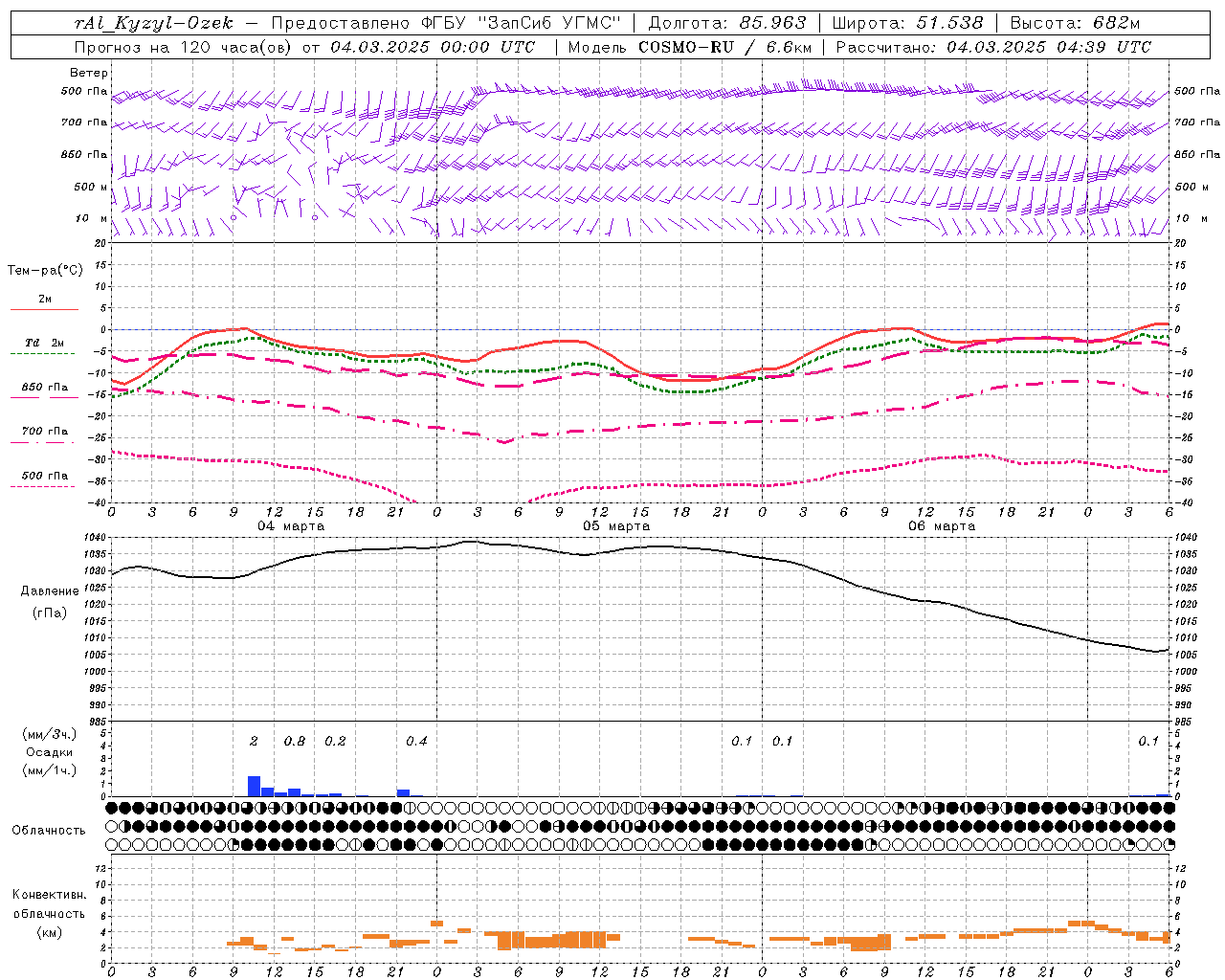The image size is (1225, 980).
Task: Click the tallest blue precipitation bar
Action: pyautogui.click(x=254, y=786)
